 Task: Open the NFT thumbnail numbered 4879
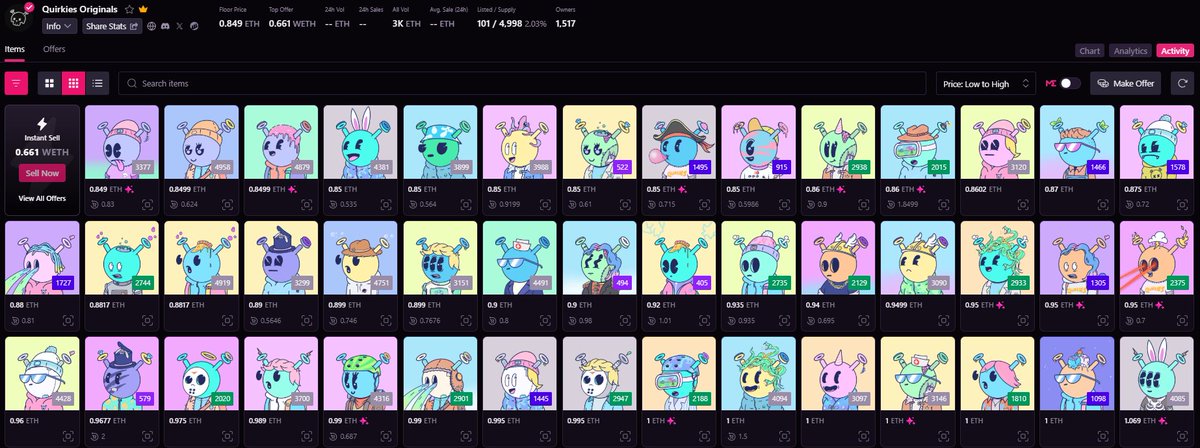[280, 142]
